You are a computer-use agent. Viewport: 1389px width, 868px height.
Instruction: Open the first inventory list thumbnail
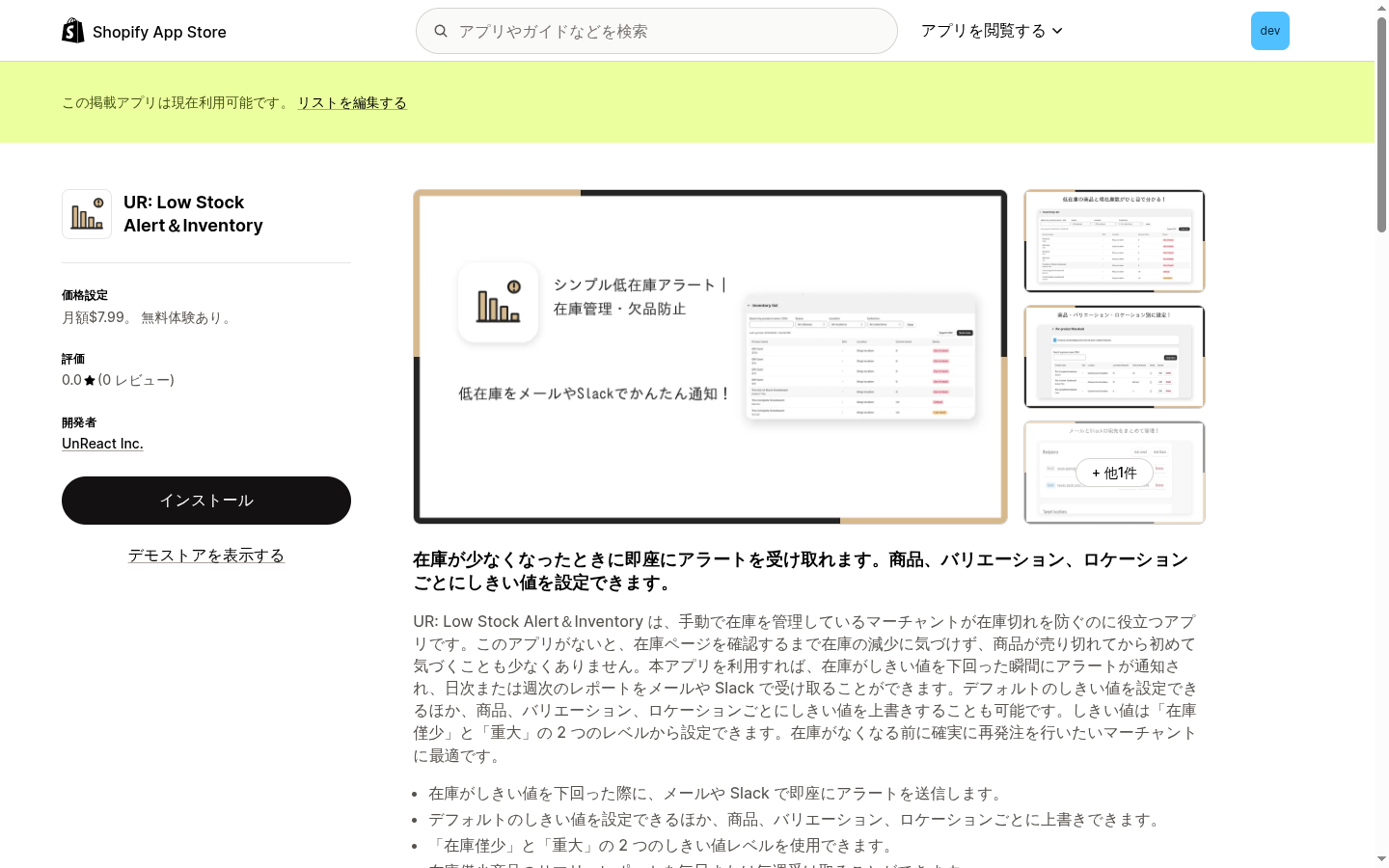tap(1114, 241)
